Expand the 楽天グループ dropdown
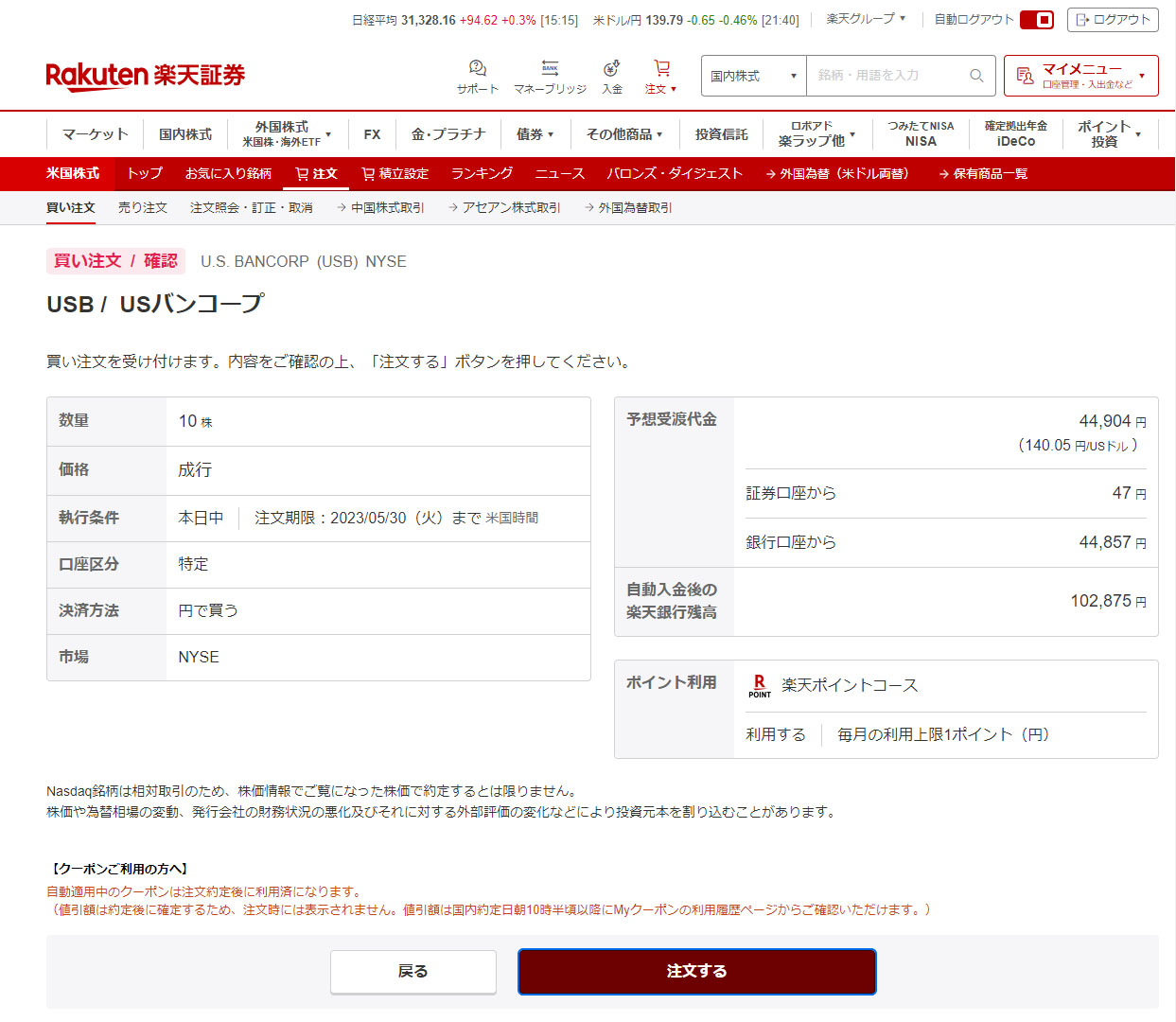 [x=866, y=19]
